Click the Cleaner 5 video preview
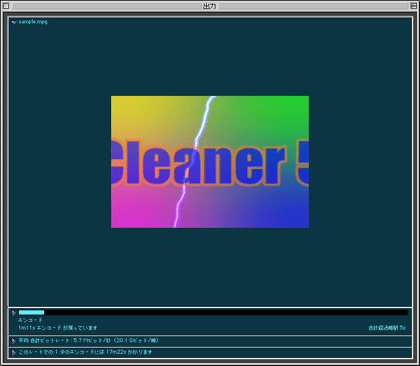 point(210,162)
